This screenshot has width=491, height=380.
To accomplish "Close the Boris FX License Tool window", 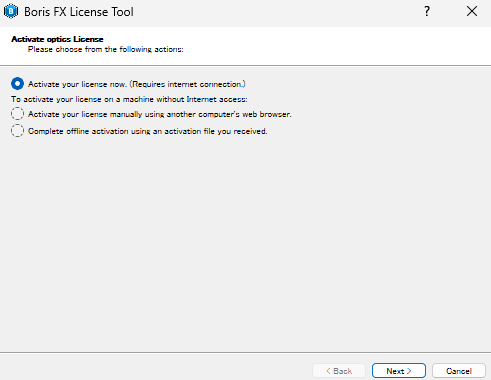I will (472, 11).
